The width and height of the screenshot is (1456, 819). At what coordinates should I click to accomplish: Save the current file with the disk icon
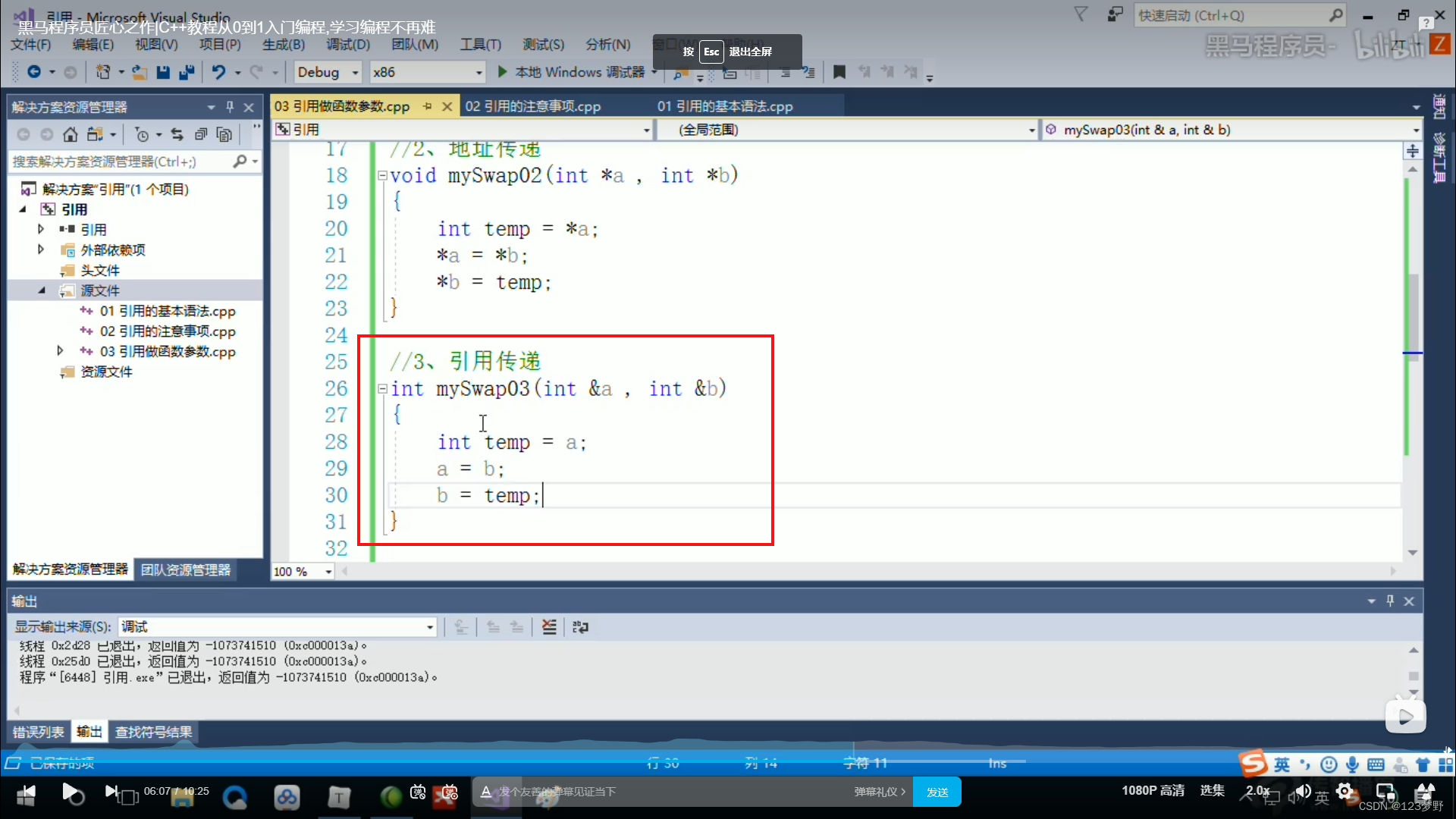(163, 72)
